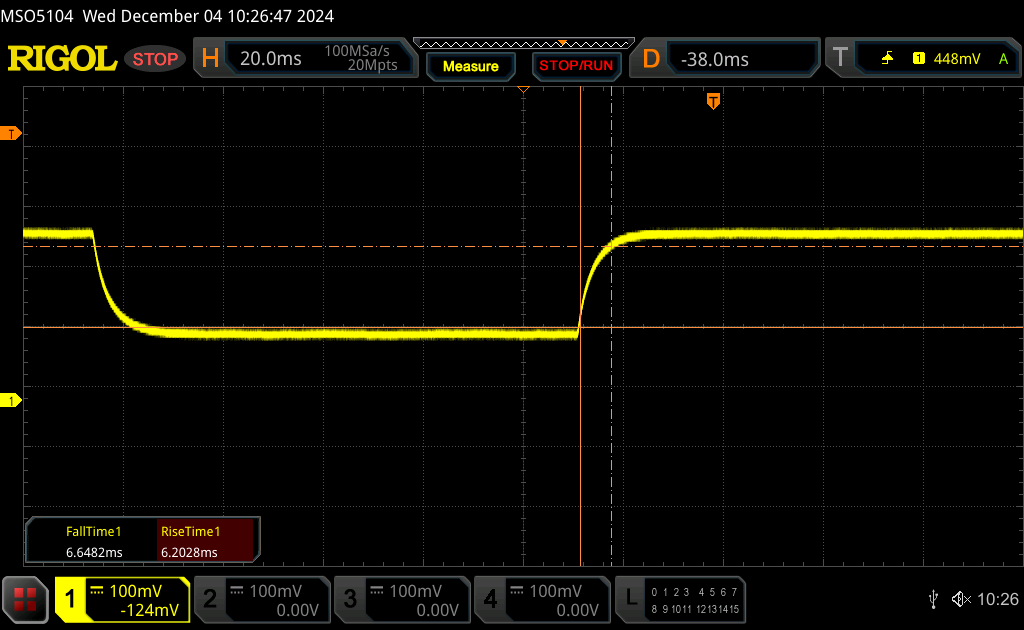Click the orange trigger level marker on left edge

(x=12, y=134)
